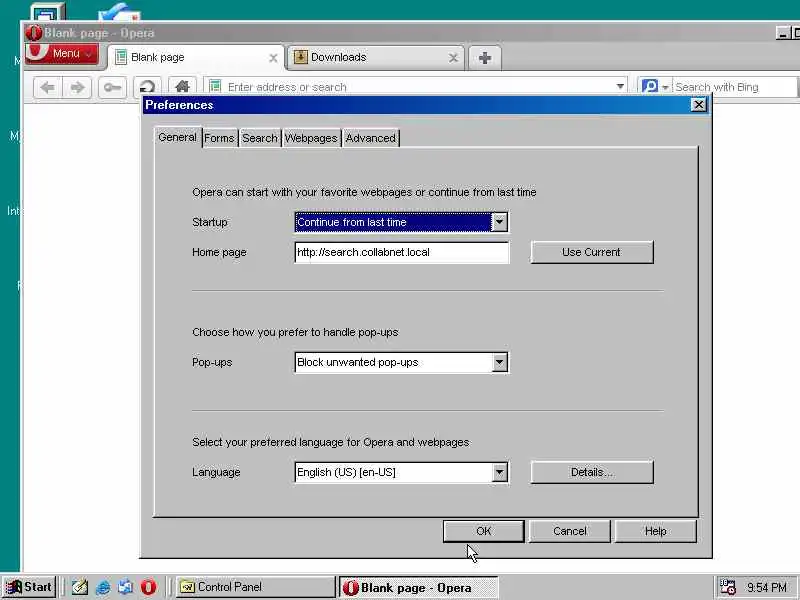
Task: Open the Opera Menu button
Action: 62,54
